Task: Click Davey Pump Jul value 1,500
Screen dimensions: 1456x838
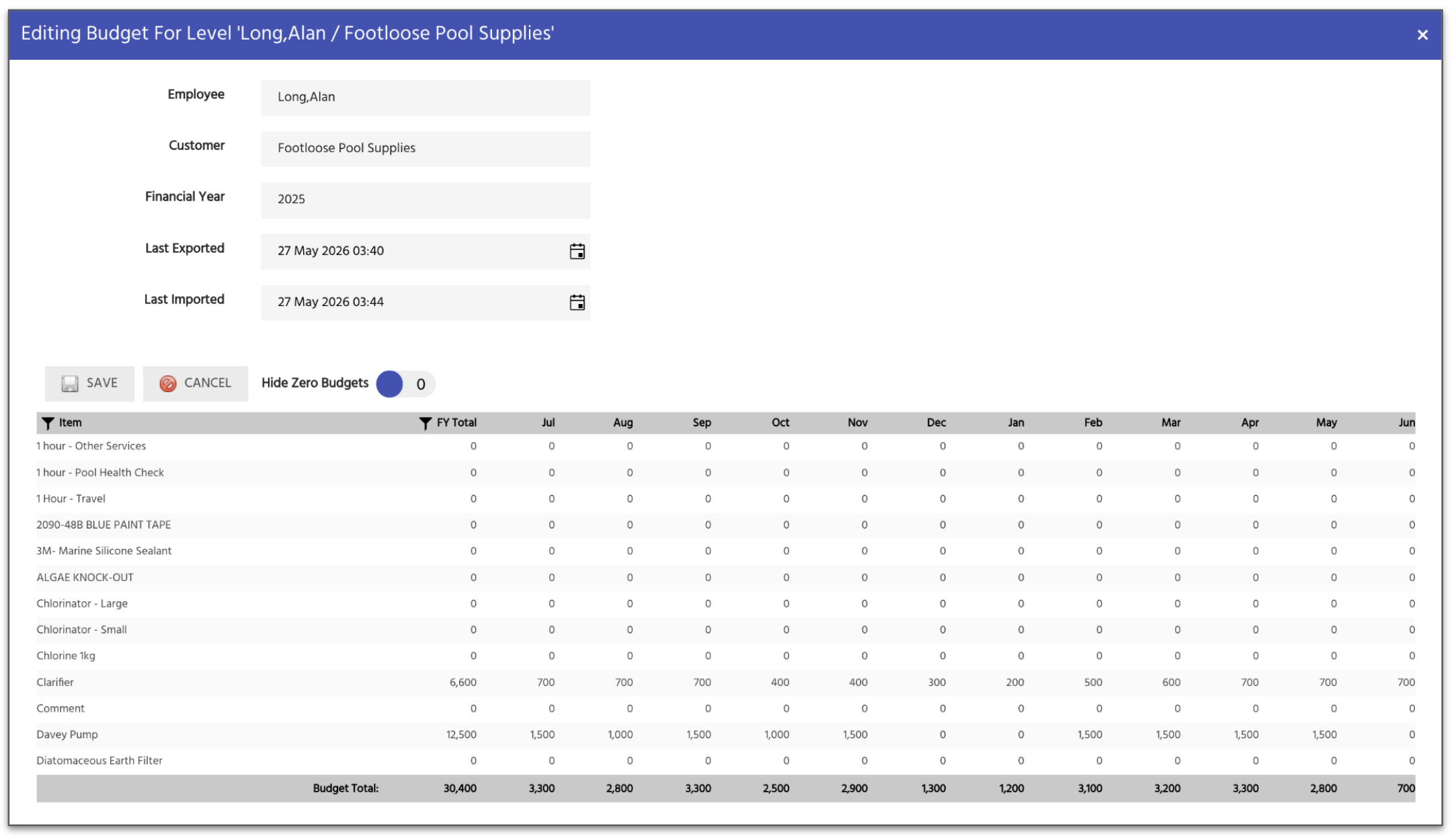Action: [542, 735]
